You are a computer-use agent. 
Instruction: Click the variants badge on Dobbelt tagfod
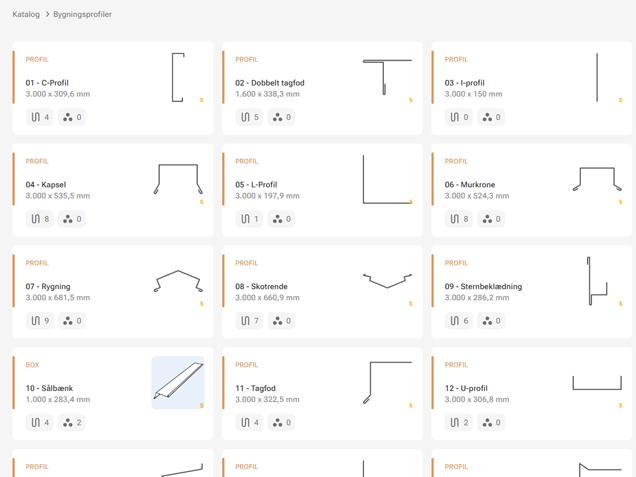coord(281,117)
